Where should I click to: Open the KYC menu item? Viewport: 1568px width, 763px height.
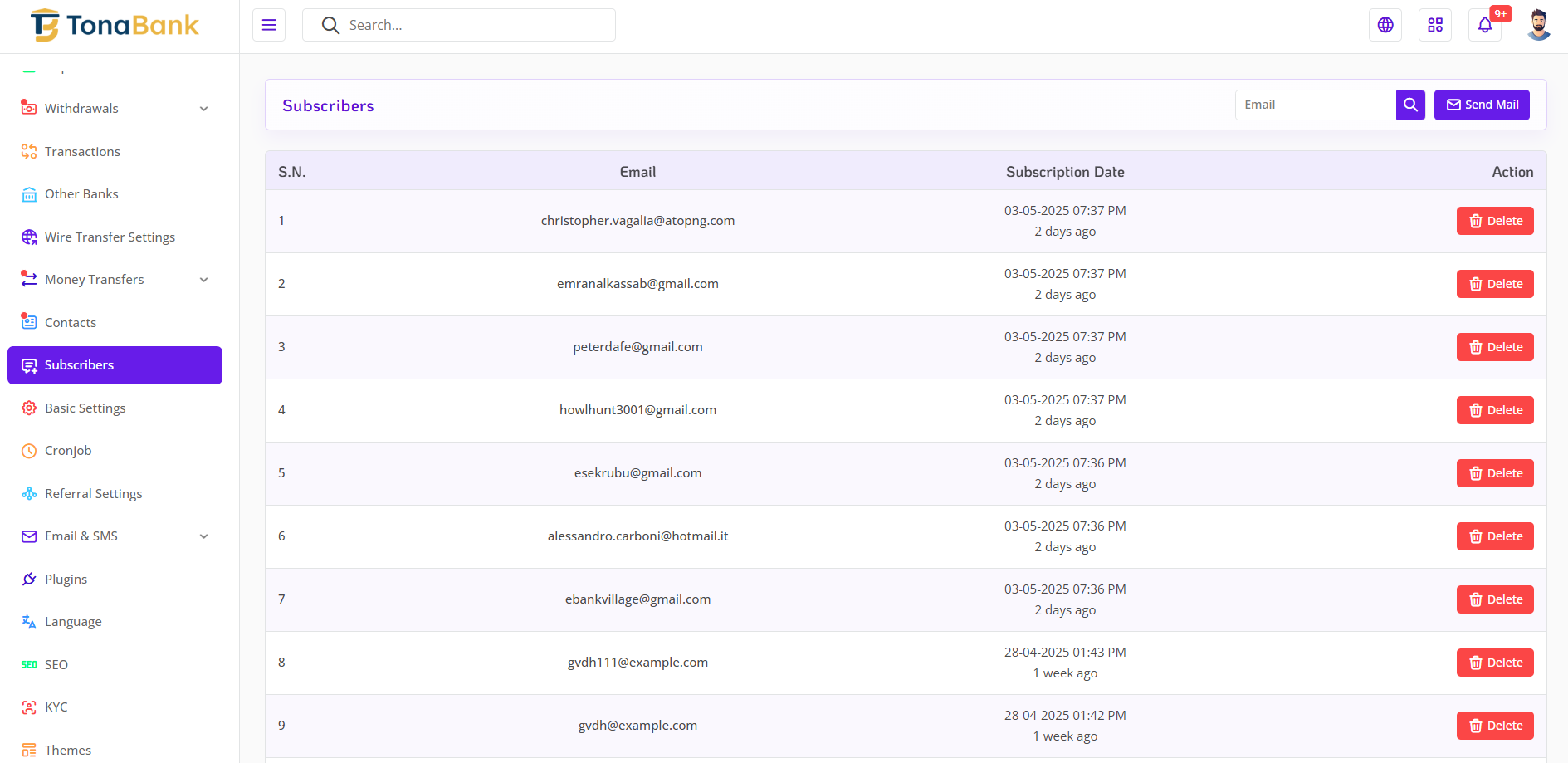[x=56, y=707]
